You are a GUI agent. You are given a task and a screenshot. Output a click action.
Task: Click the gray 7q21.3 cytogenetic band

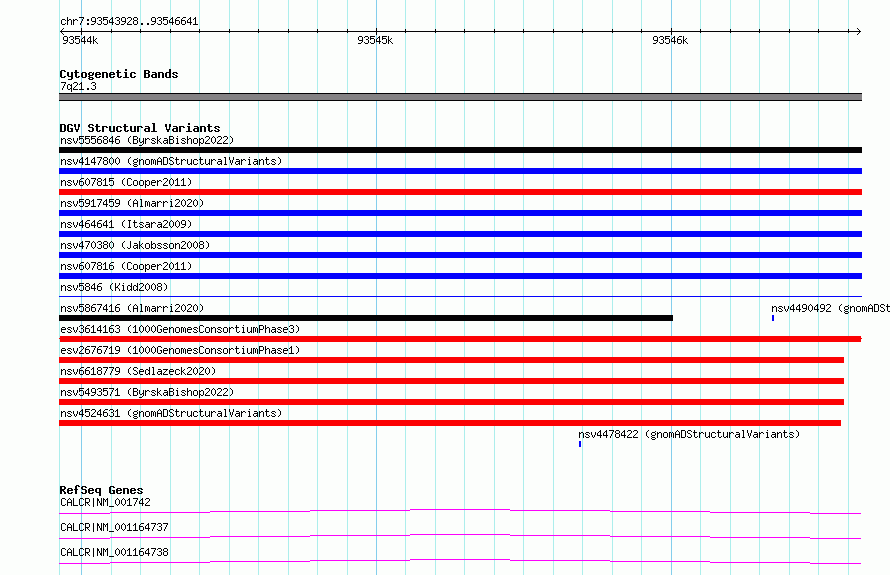[x=460, y=97]
